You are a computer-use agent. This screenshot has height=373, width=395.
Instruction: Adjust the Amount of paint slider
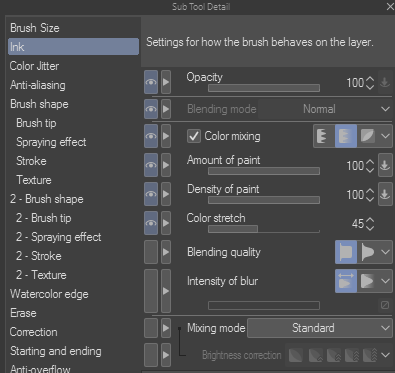264,171
